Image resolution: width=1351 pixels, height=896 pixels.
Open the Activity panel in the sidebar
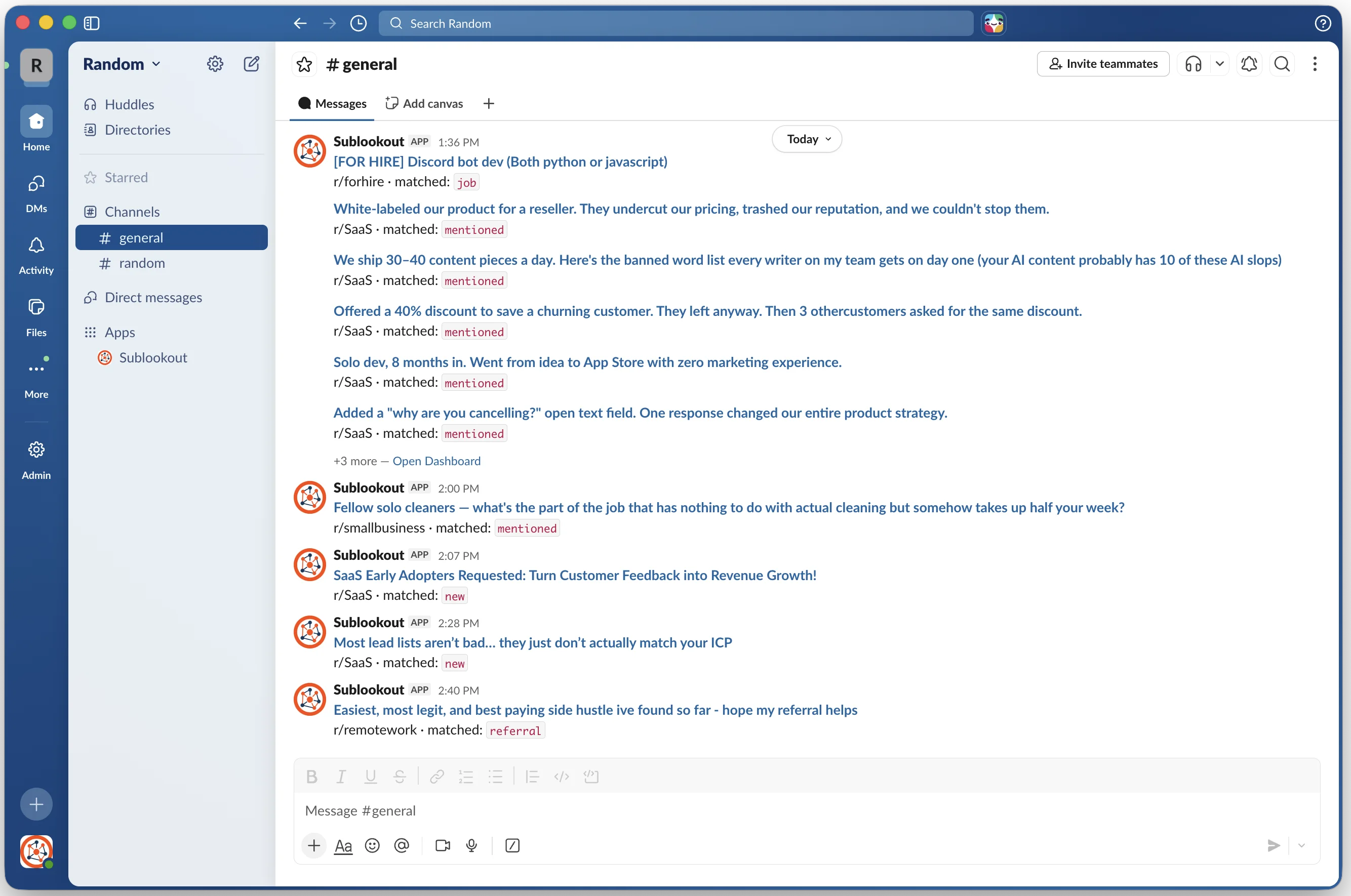[35, 253]
